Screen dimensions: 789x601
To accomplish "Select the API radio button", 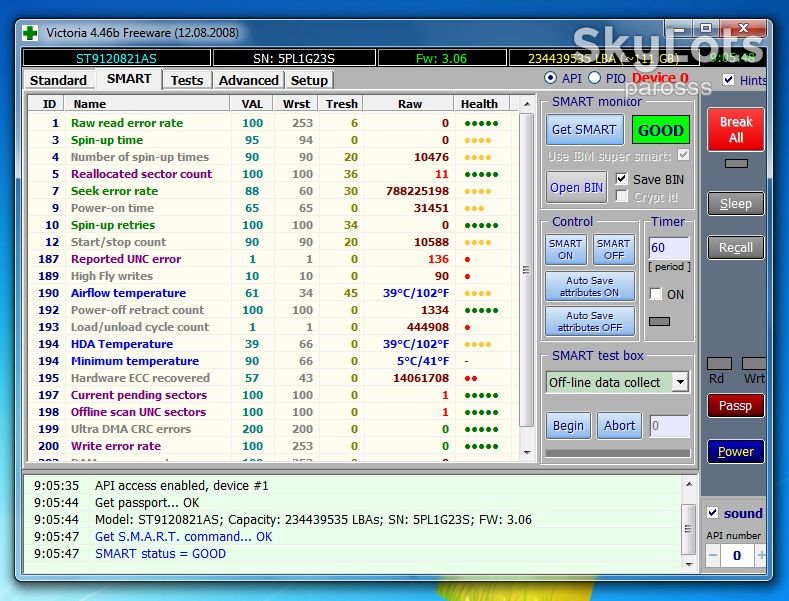I will click(x=550, y=78).
